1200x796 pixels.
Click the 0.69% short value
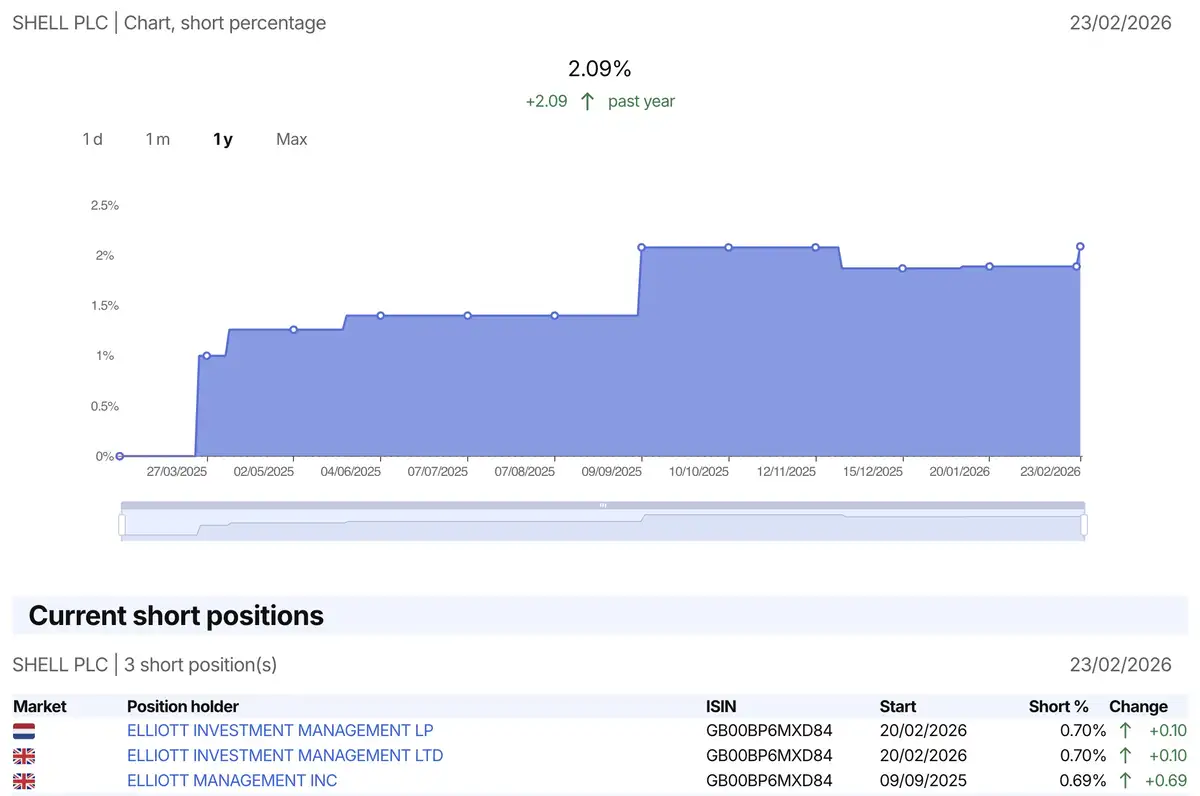coord(1083,780)
